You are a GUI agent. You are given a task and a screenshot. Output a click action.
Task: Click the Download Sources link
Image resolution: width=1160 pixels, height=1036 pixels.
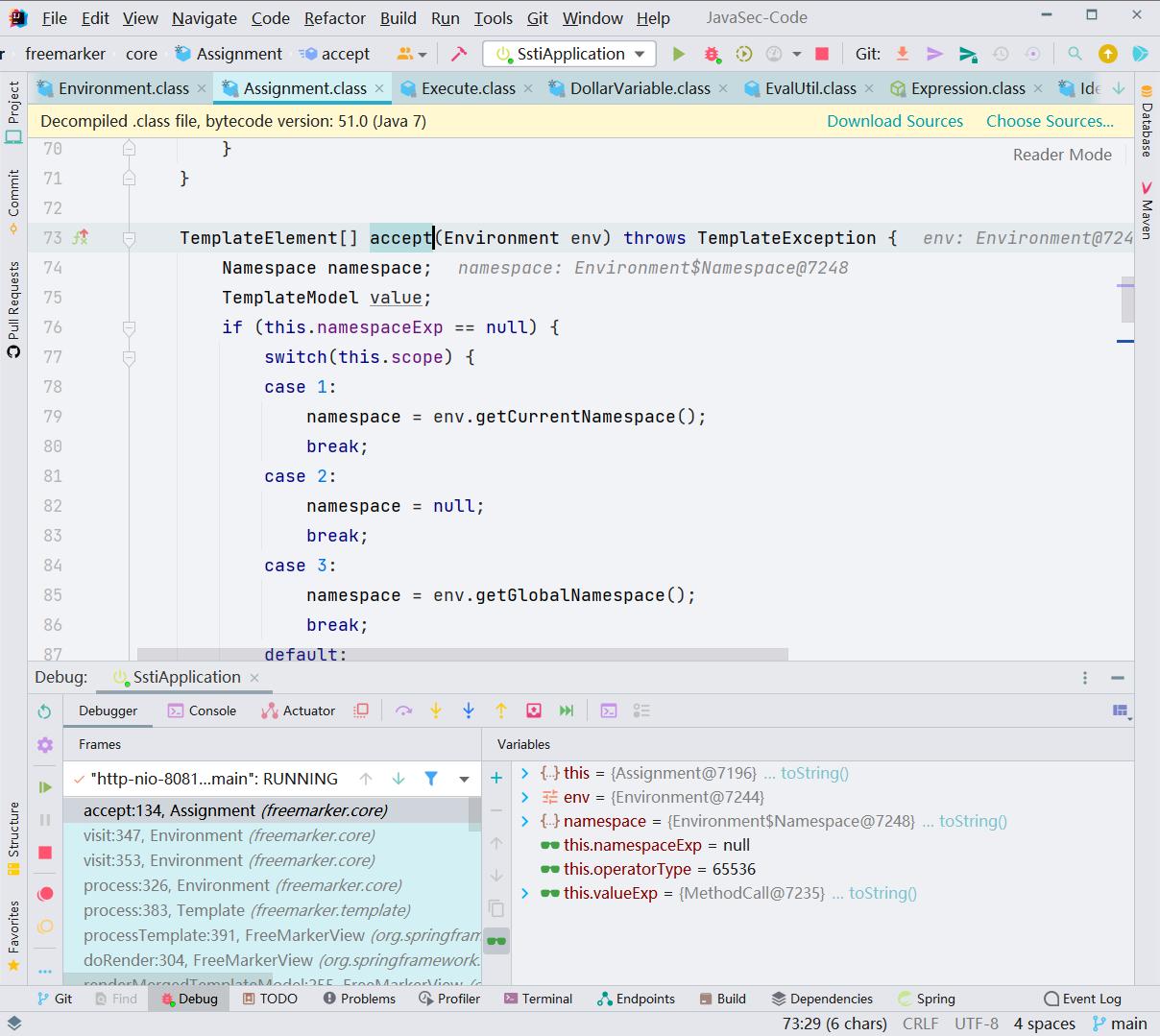click(894, 121)
